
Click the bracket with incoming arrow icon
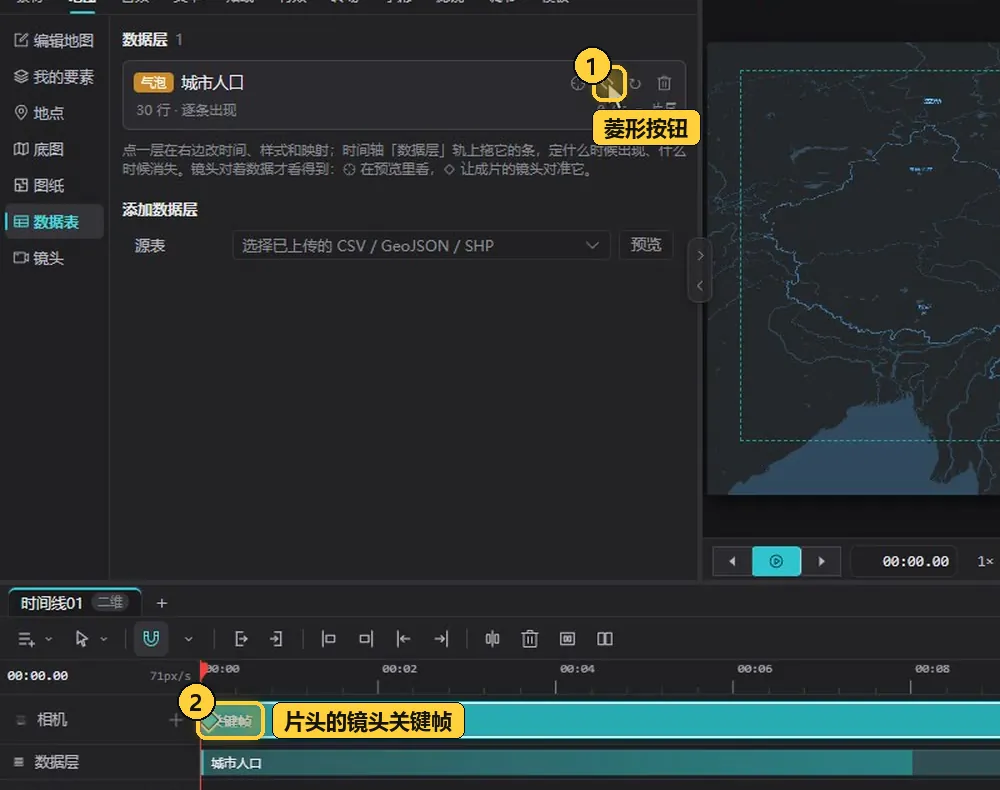276,639
